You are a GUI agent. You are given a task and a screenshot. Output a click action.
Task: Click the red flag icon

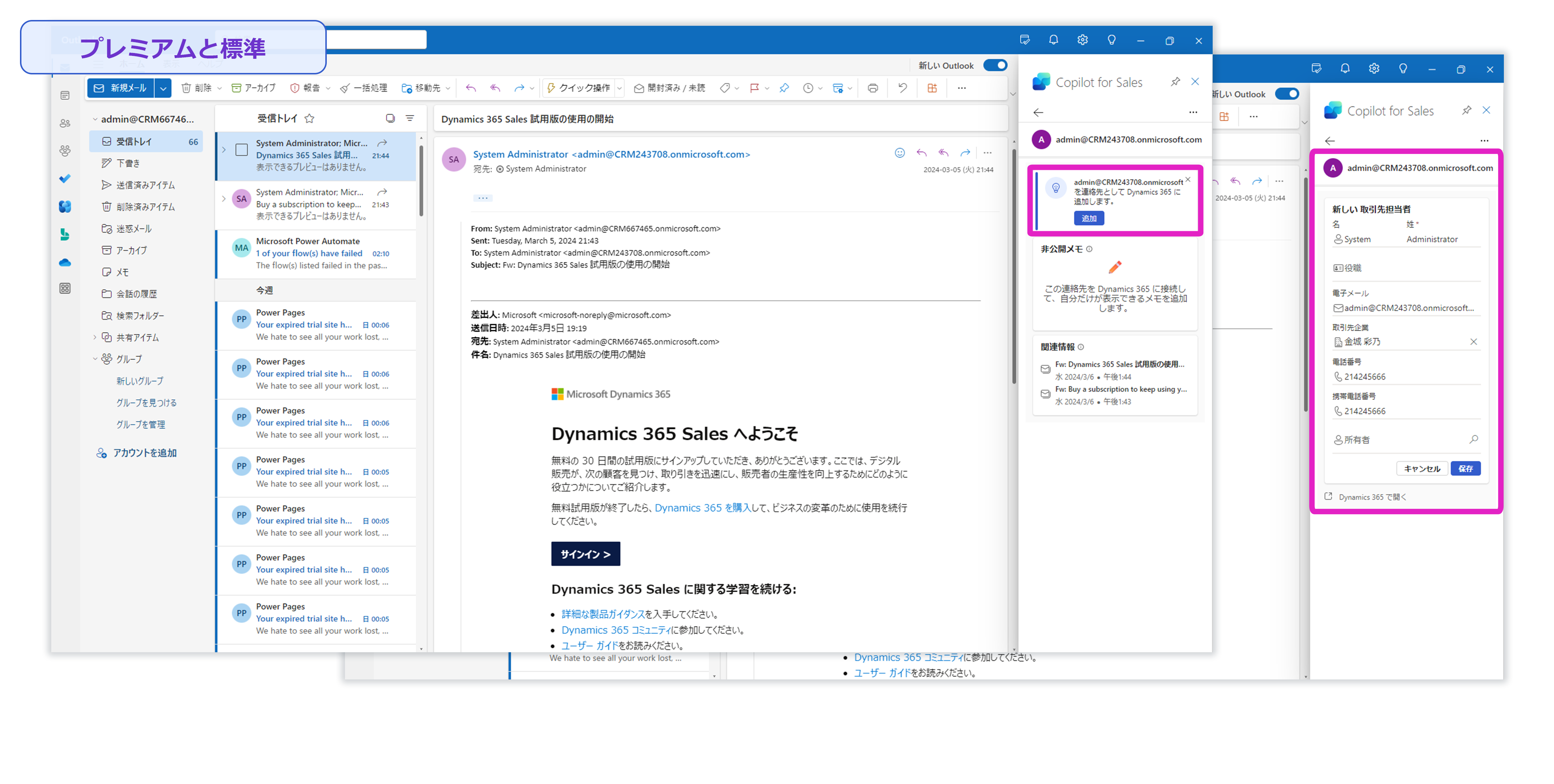tap(754, 88)
